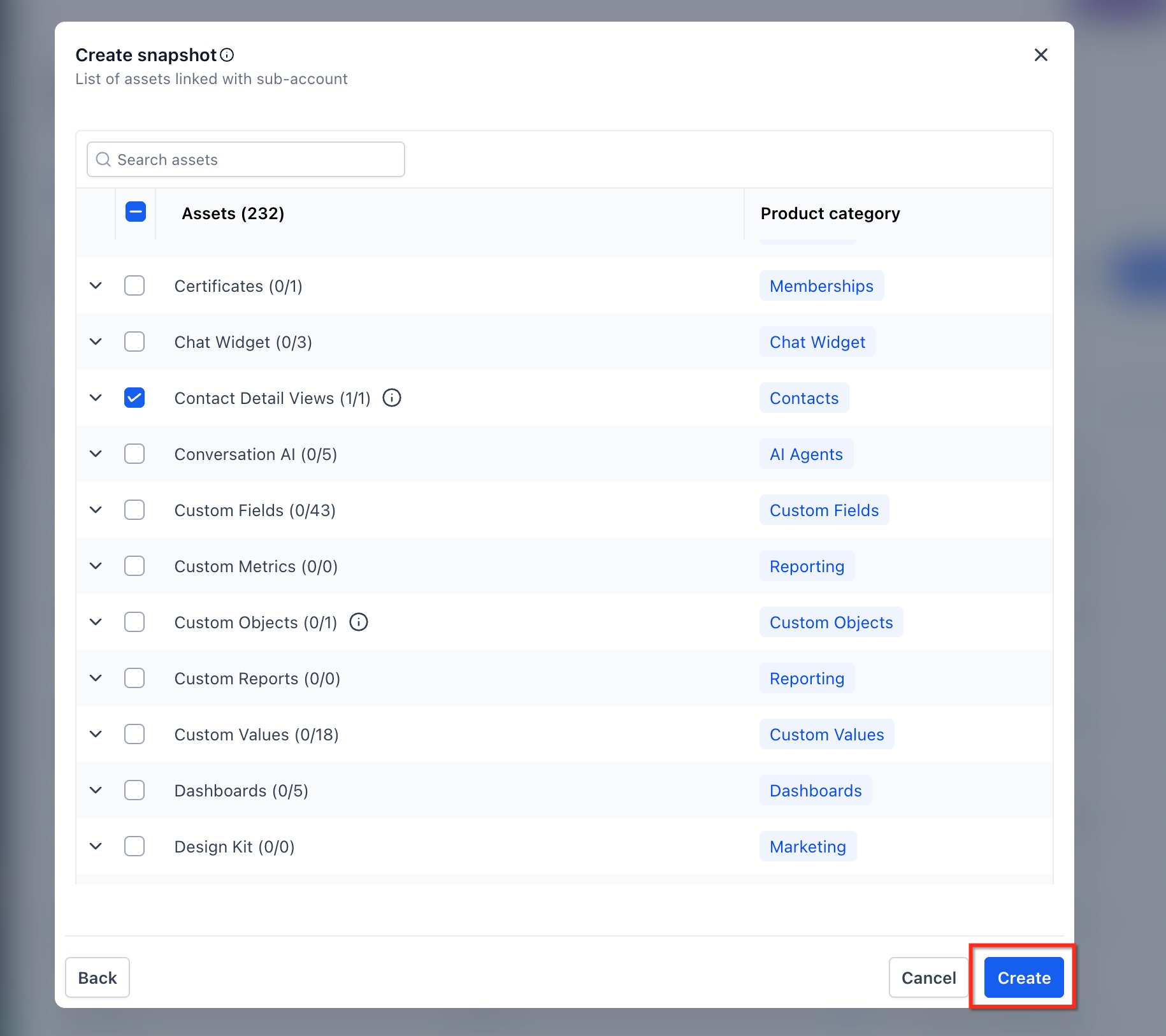Check the Dashboards checkbox
Screen dimensions: 1166x1036
point(134,790)
